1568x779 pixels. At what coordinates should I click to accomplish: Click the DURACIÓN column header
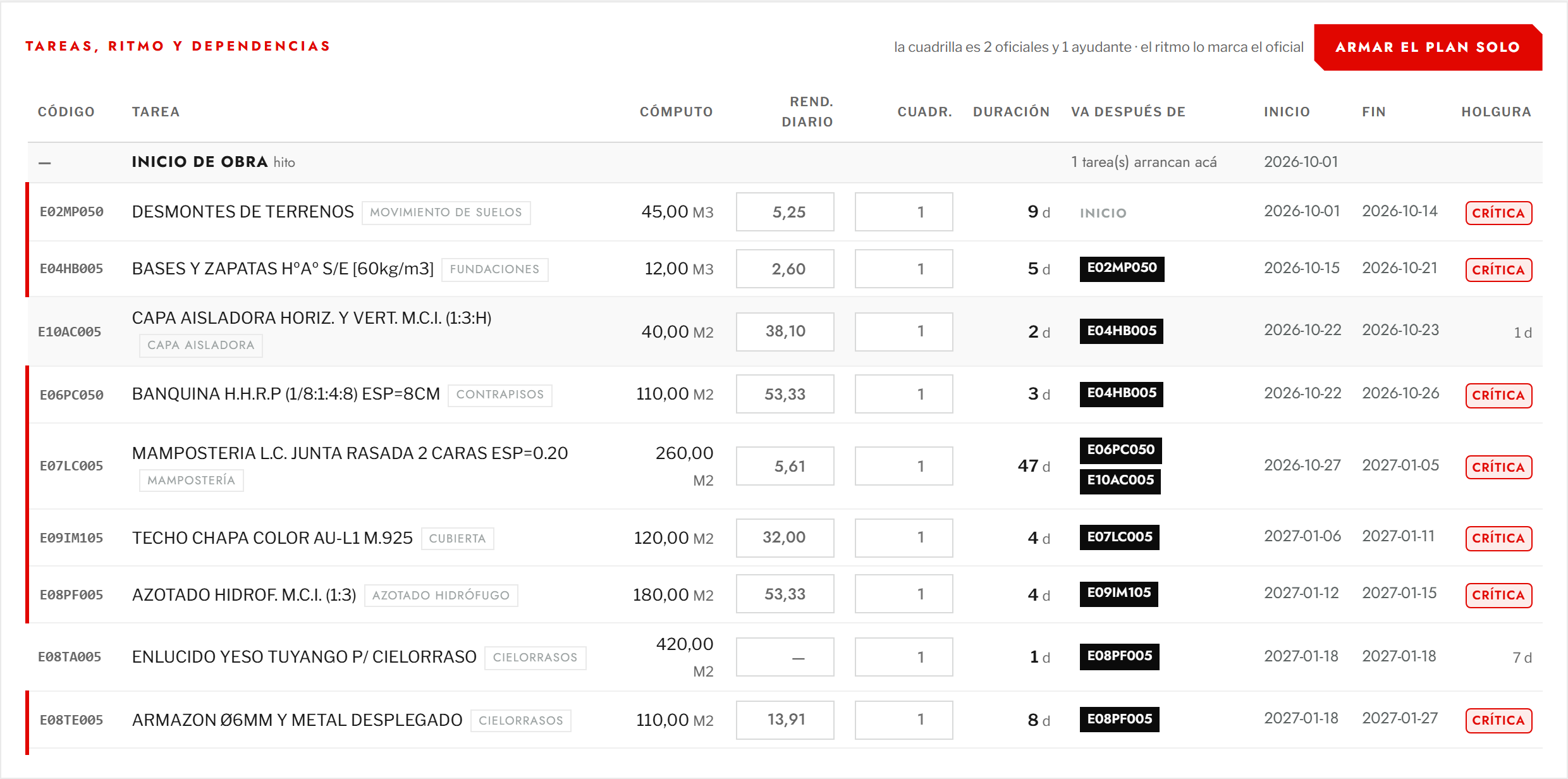[1011, 112]
